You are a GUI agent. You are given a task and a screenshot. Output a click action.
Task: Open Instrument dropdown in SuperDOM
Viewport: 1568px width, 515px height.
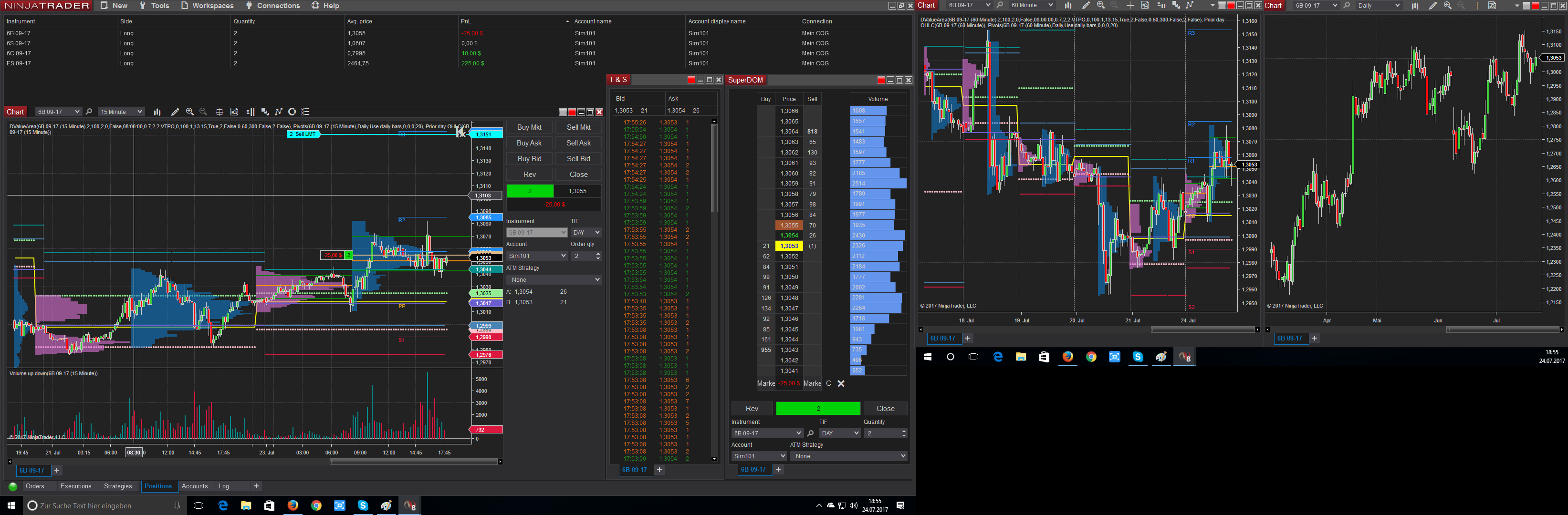(x=768, y=433)
